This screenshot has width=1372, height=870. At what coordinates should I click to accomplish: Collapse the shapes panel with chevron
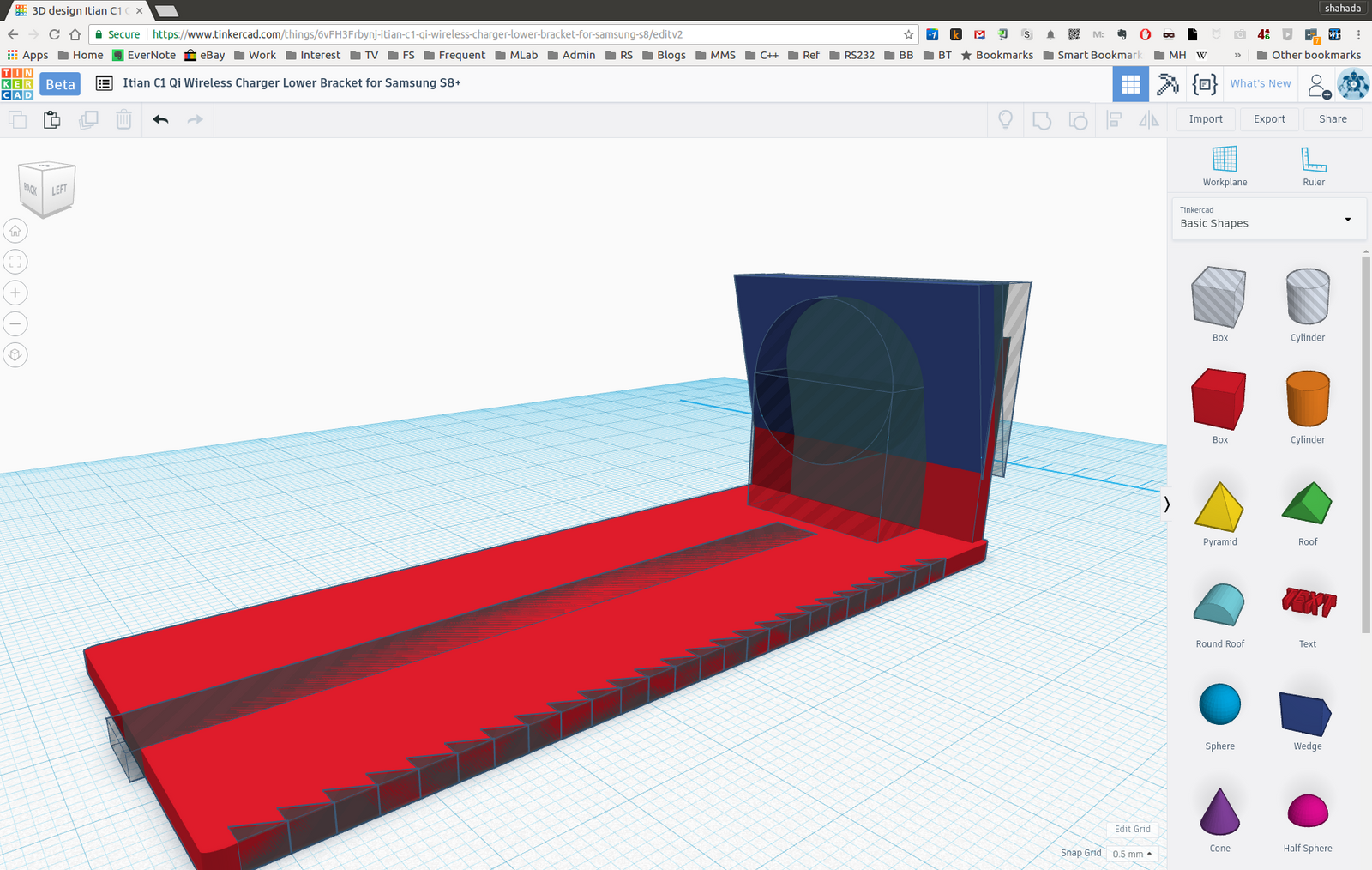(1166, 504)
